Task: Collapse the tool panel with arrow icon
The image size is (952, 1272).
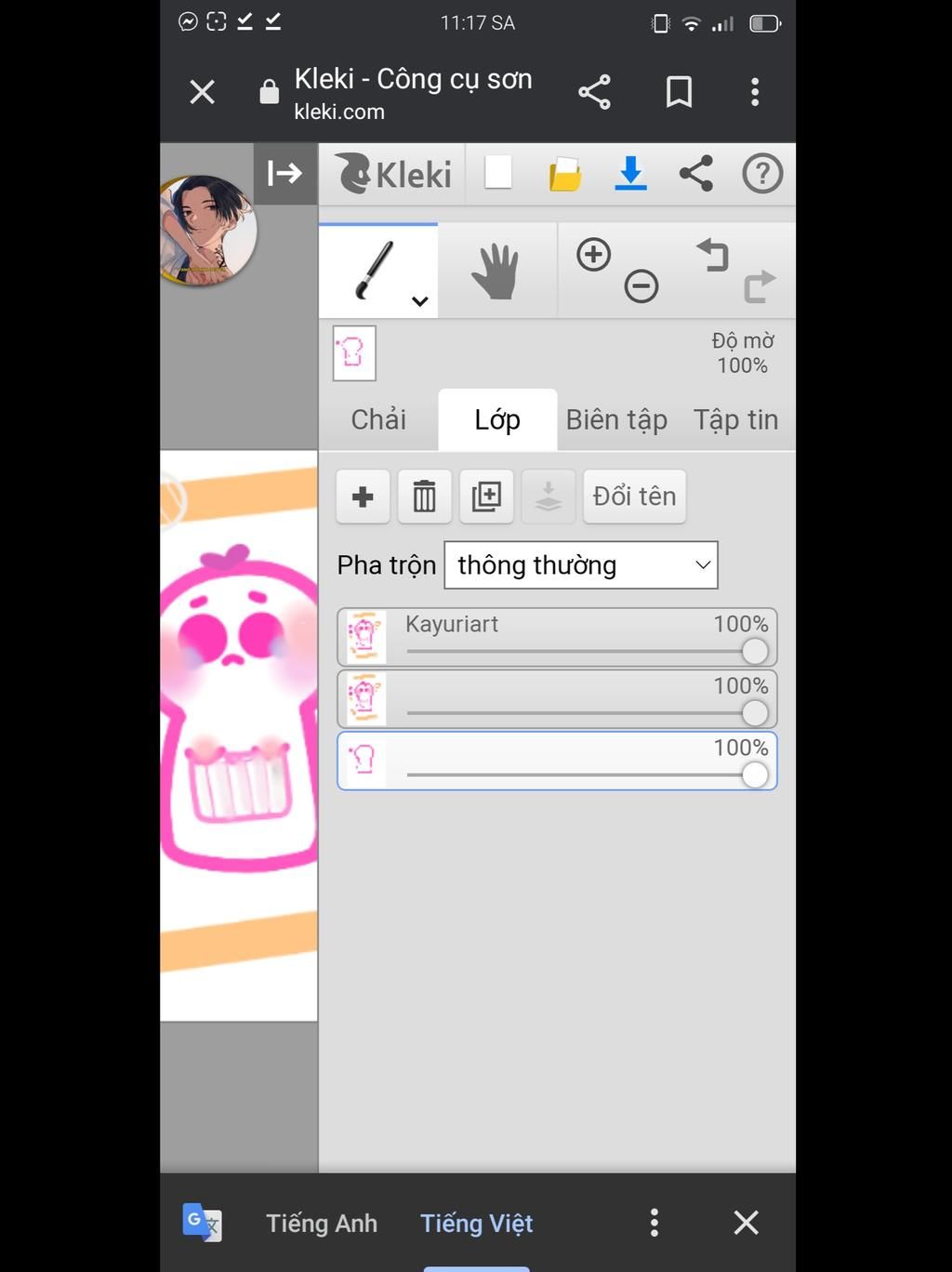Action: click(285, 173)
